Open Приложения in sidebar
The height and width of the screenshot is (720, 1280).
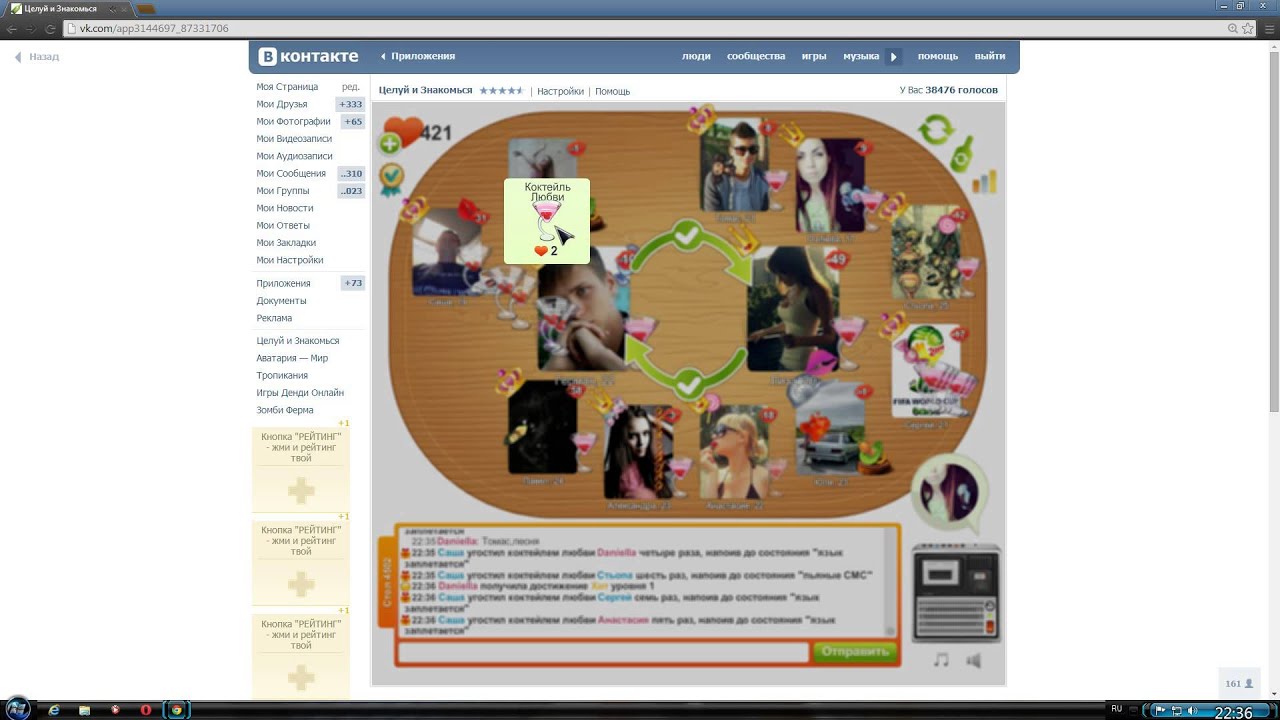(x=283, y=283)
